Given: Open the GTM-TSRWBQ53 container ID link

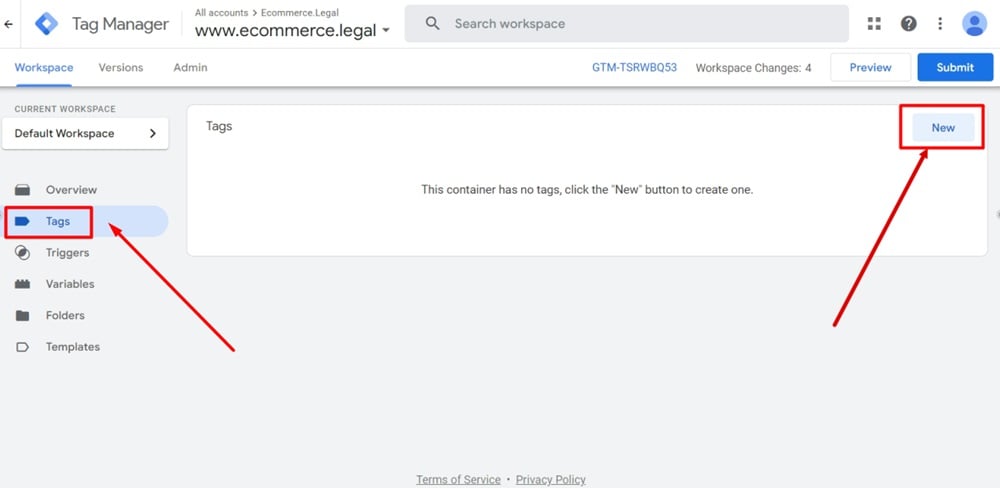Looking at the screenshot, I should 635,67.
